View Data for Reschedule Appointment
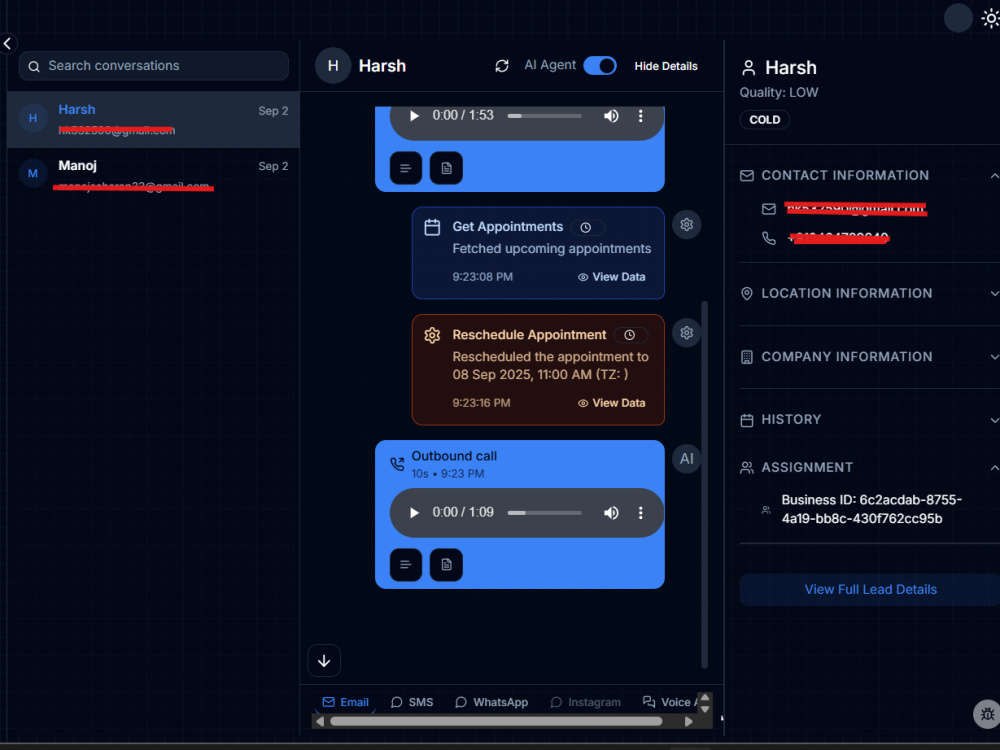Screen dimensions: 1000x750 [612, 403]
